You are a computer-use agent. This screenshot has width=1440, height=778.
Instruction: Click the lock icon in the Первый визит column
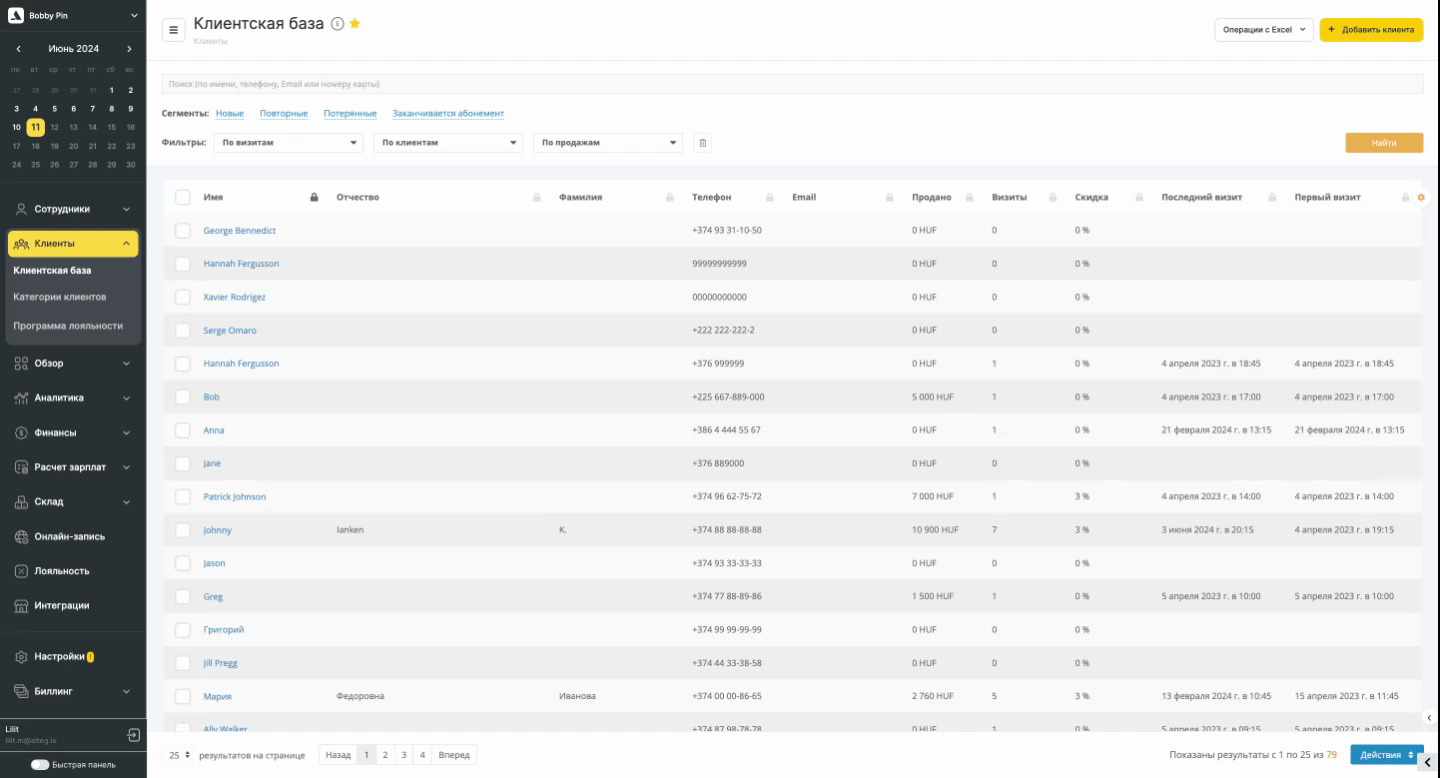tap(1405, 197)
